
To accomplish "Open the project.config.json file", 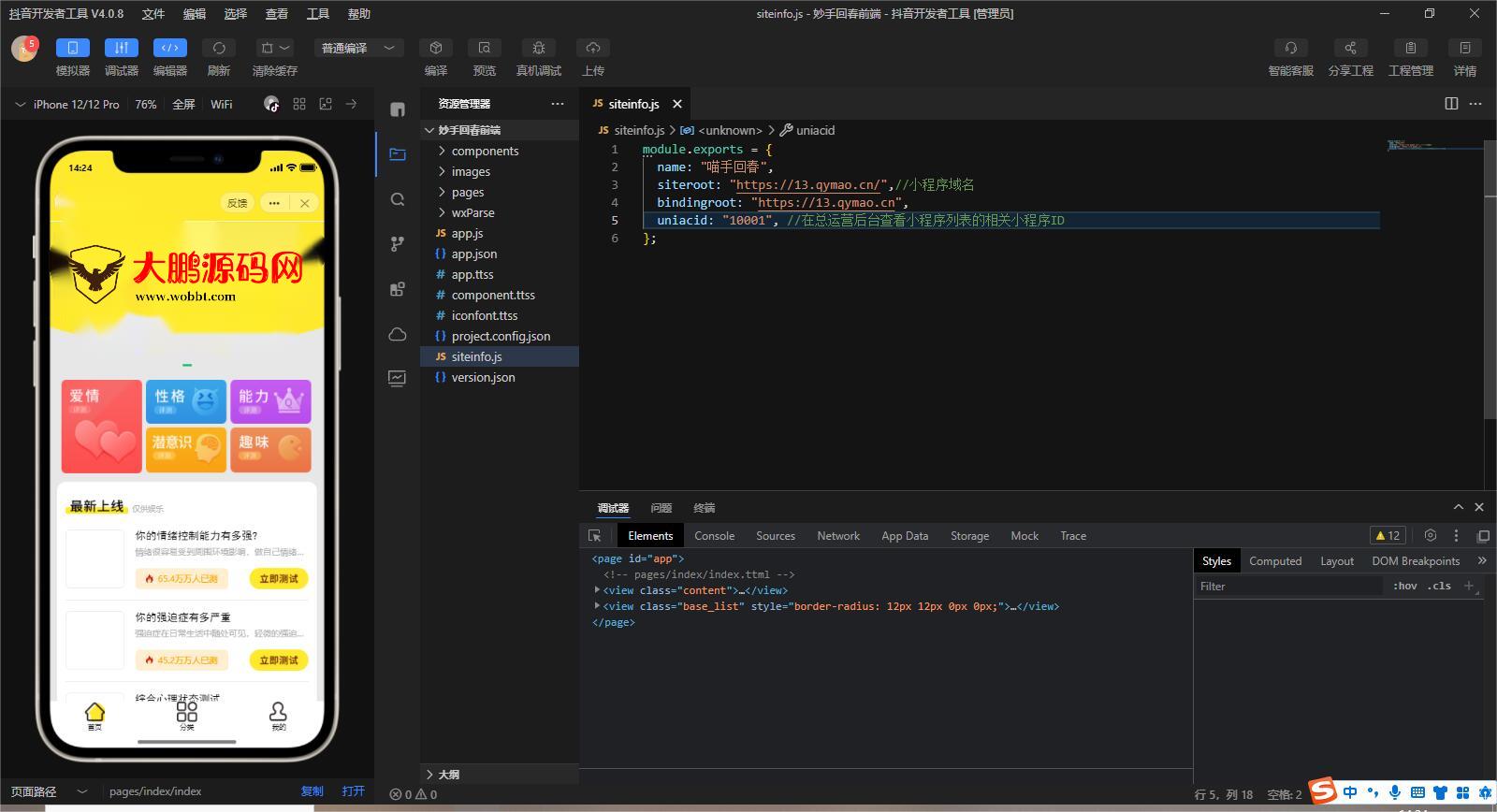I will (x=500, y=336).
